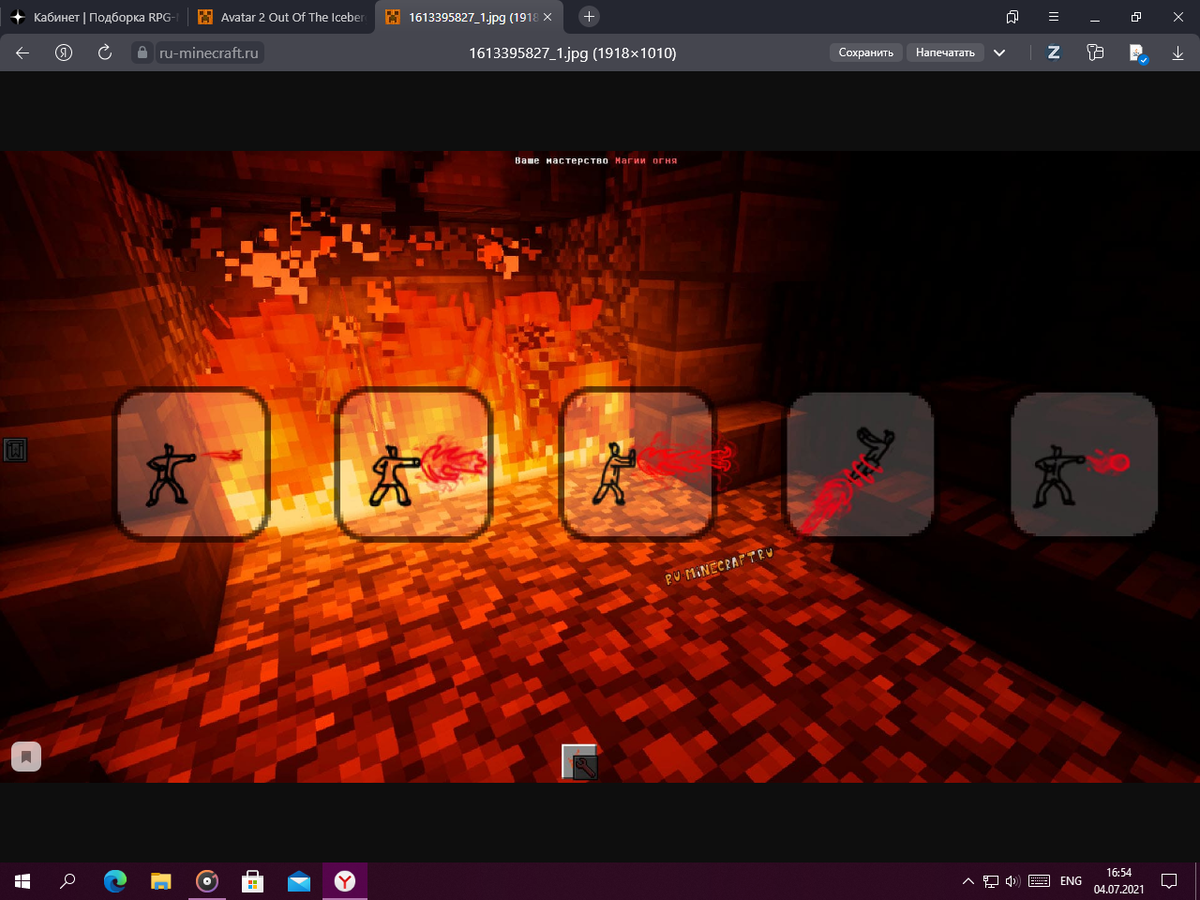
Task: Switch input language via ENG indicator
Action: (x=1071, y=881)
